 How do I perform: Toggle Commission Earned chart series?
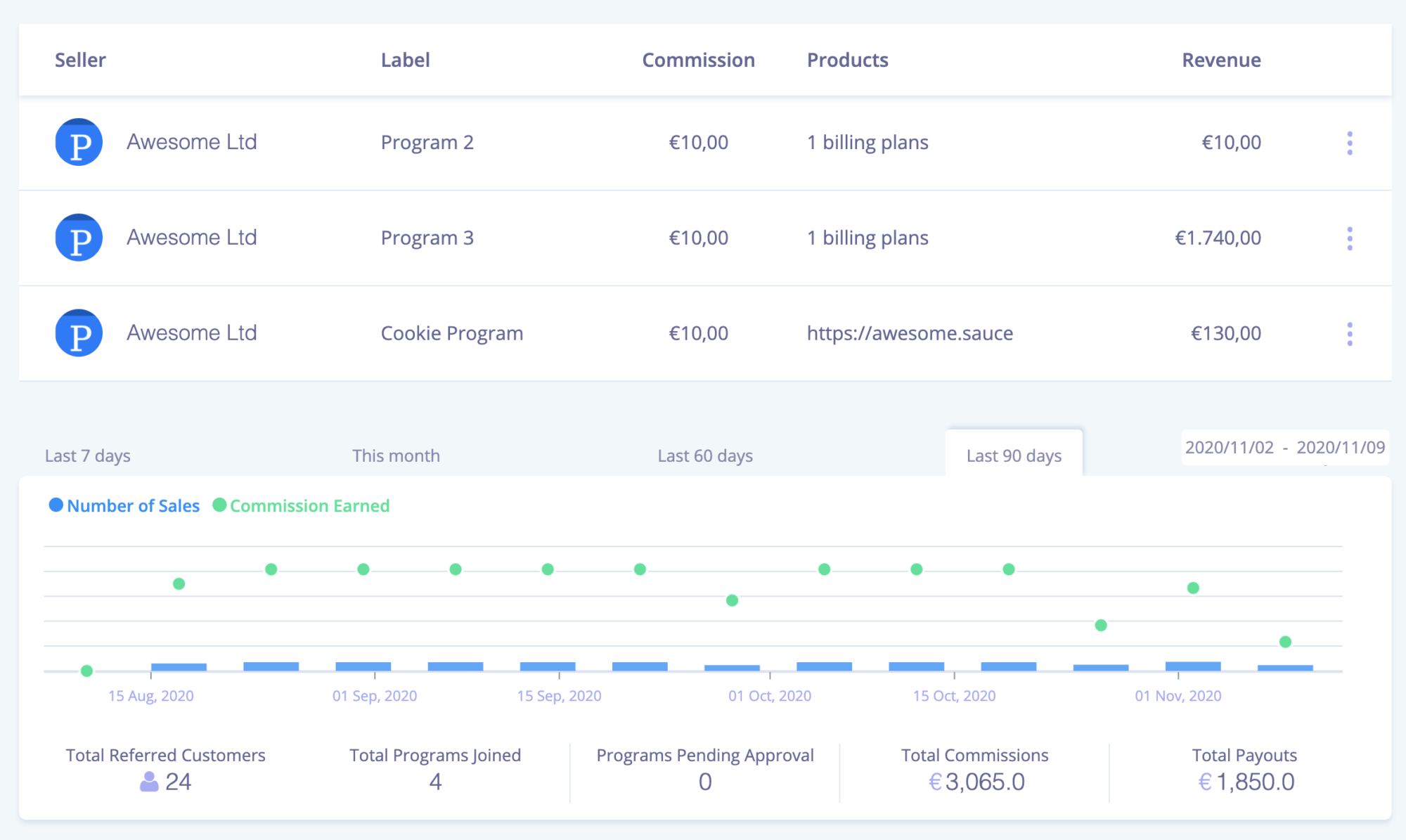[301, 505]
